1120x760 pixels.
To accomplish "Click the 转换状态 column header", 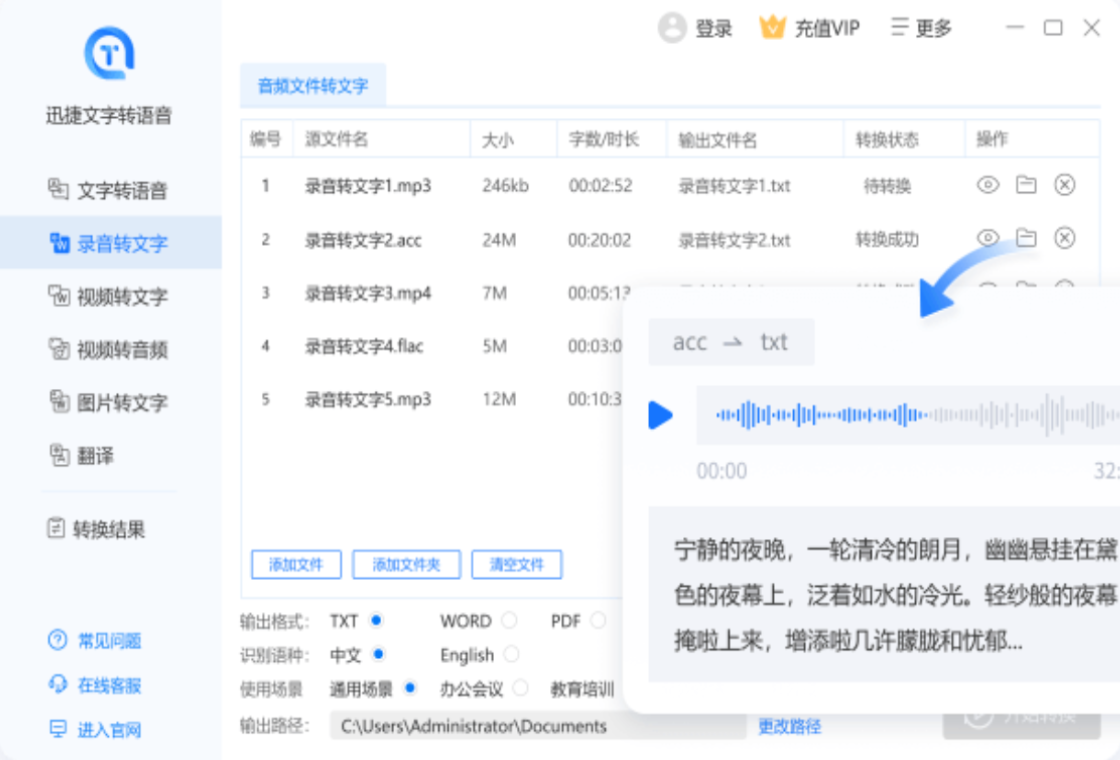I will 887,139.
